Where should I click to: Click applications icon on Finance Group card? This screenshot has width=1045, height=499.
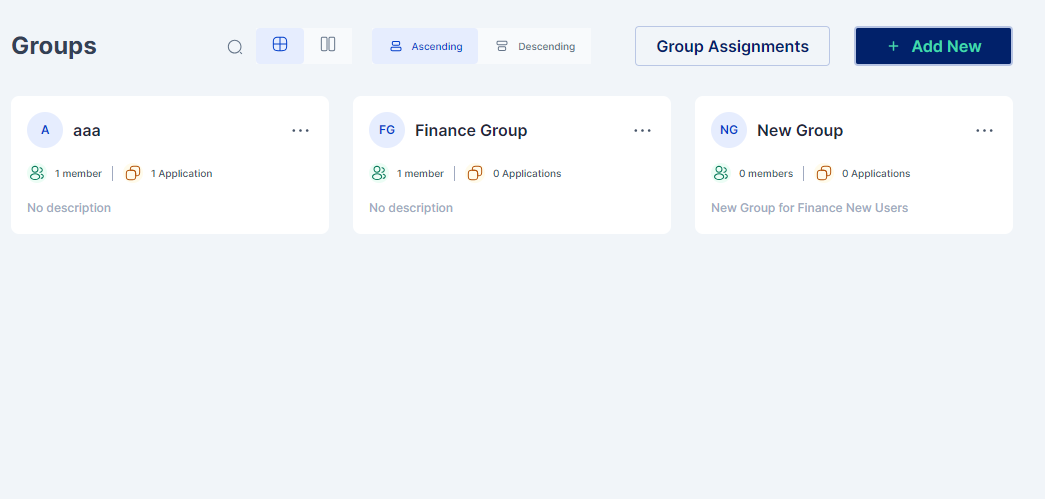[475, 173]
